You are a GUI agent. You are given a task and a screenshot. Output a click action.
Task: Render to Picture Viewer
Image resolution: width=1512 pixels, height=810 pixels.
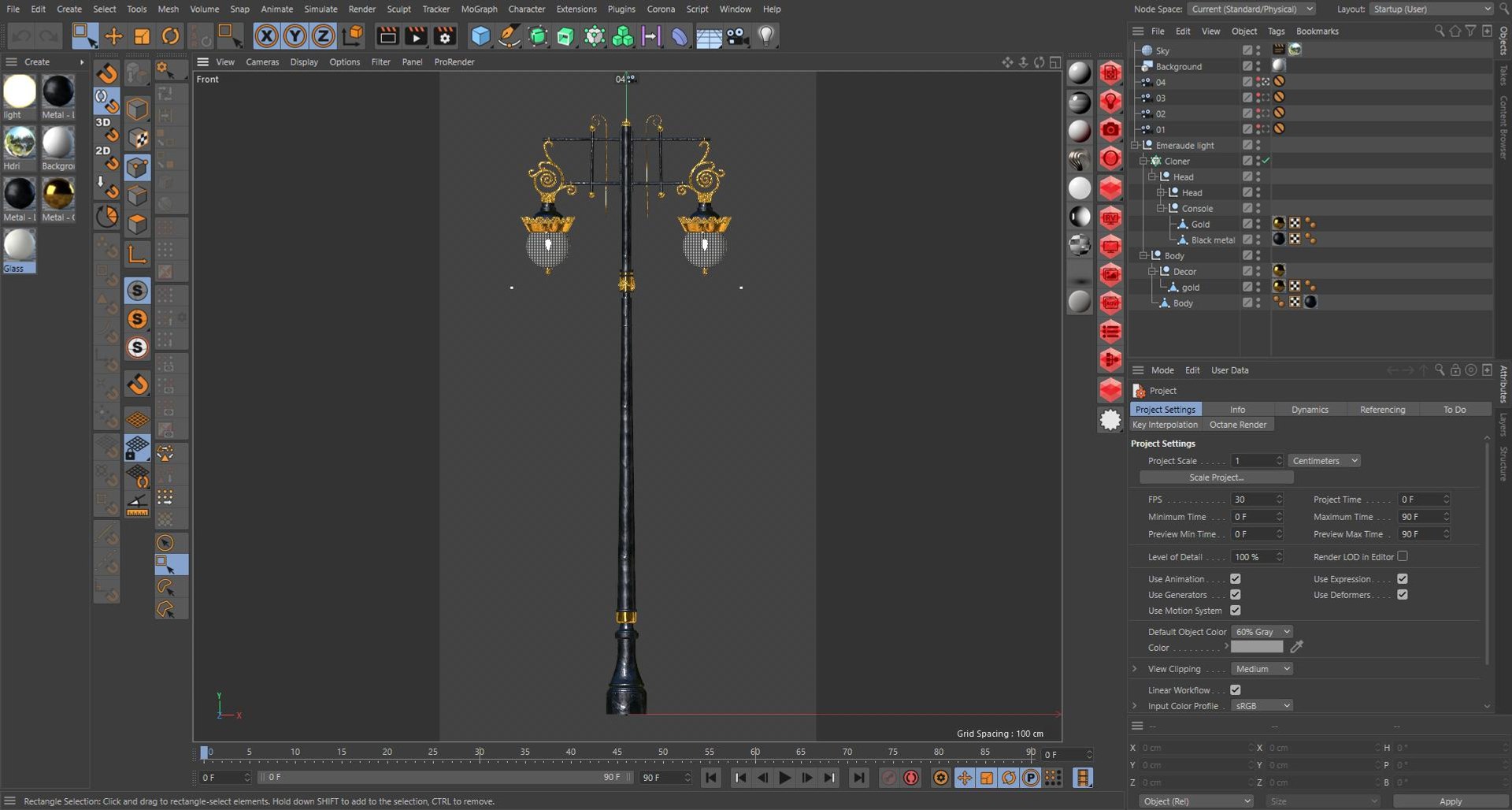[x=416, y=36]
